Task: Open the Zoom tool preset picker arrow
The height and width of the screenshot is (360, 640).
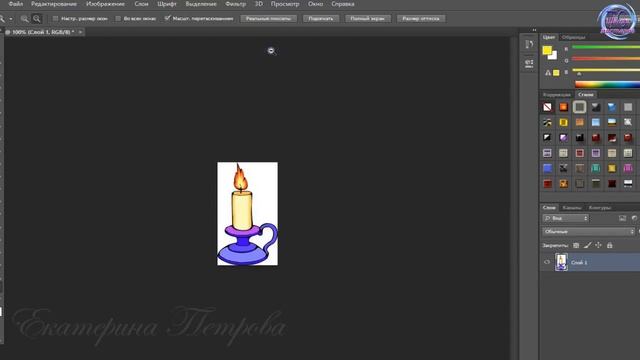Action: point(11,19)
